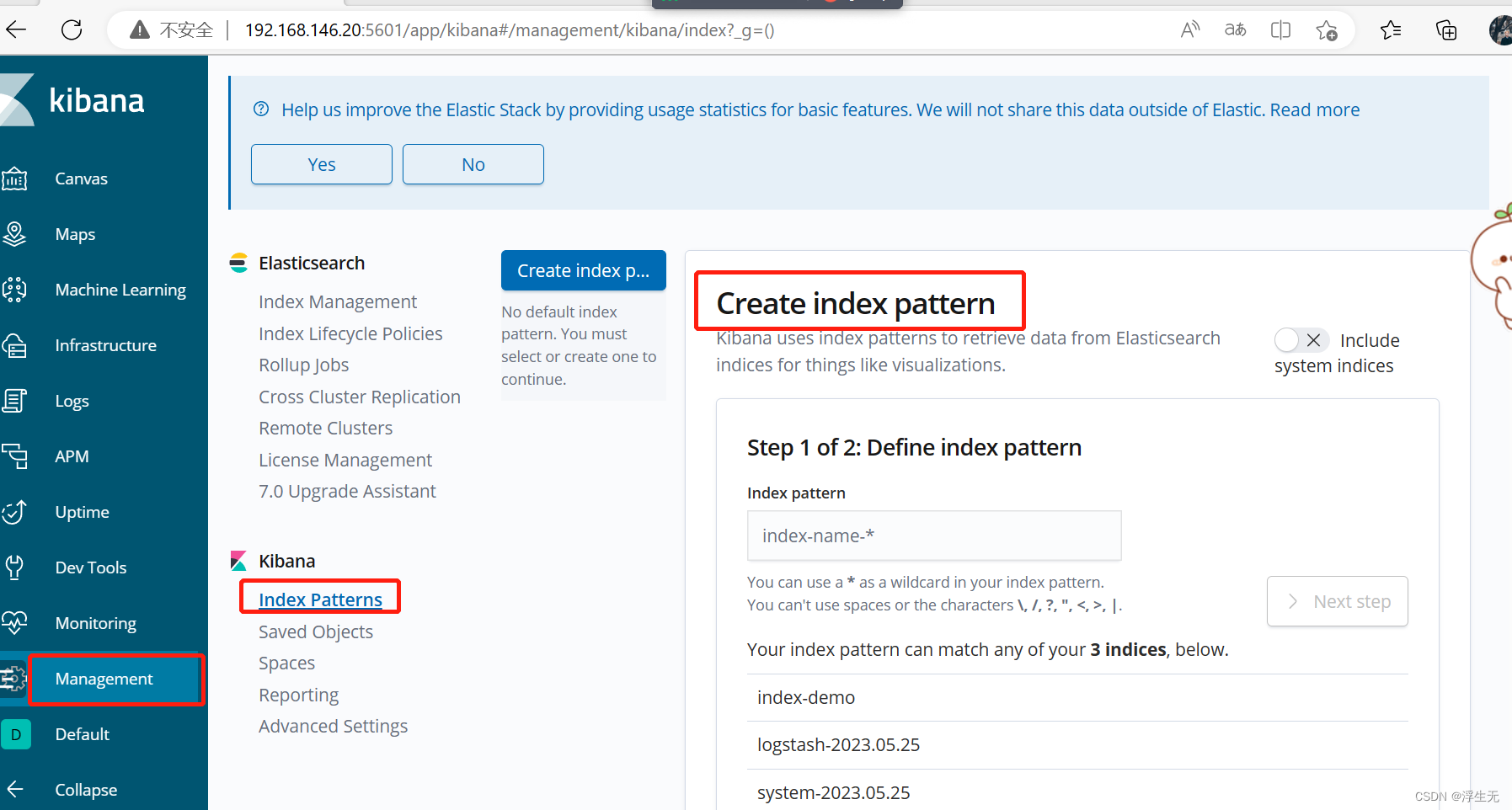Open Canvas from the sidebar icon
The height and width of the screenshot is (810, 1512).
(x=14, y=179)
